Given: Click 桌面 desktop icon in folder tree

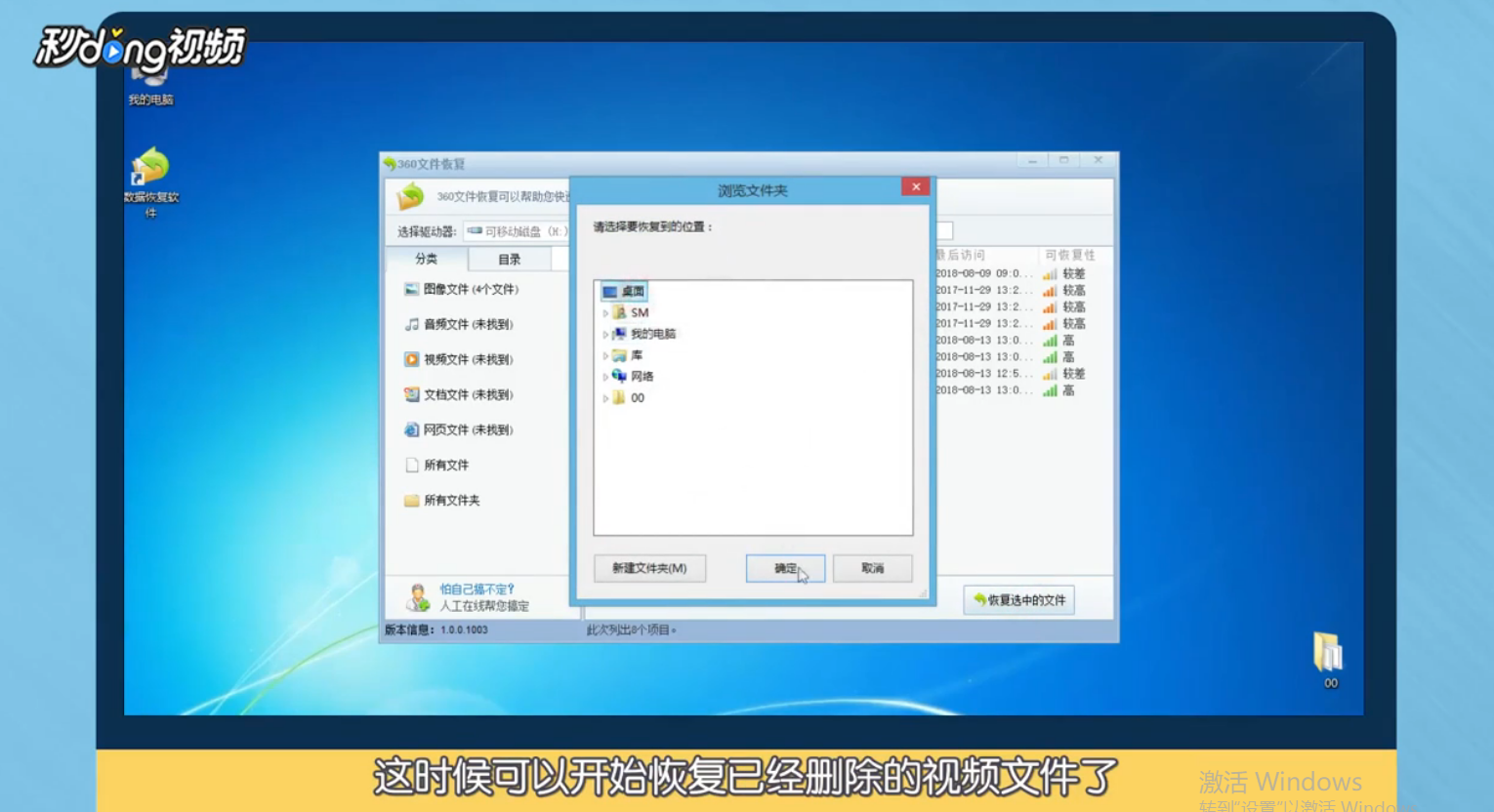Looking at the screenshot, I should point(610,291).
